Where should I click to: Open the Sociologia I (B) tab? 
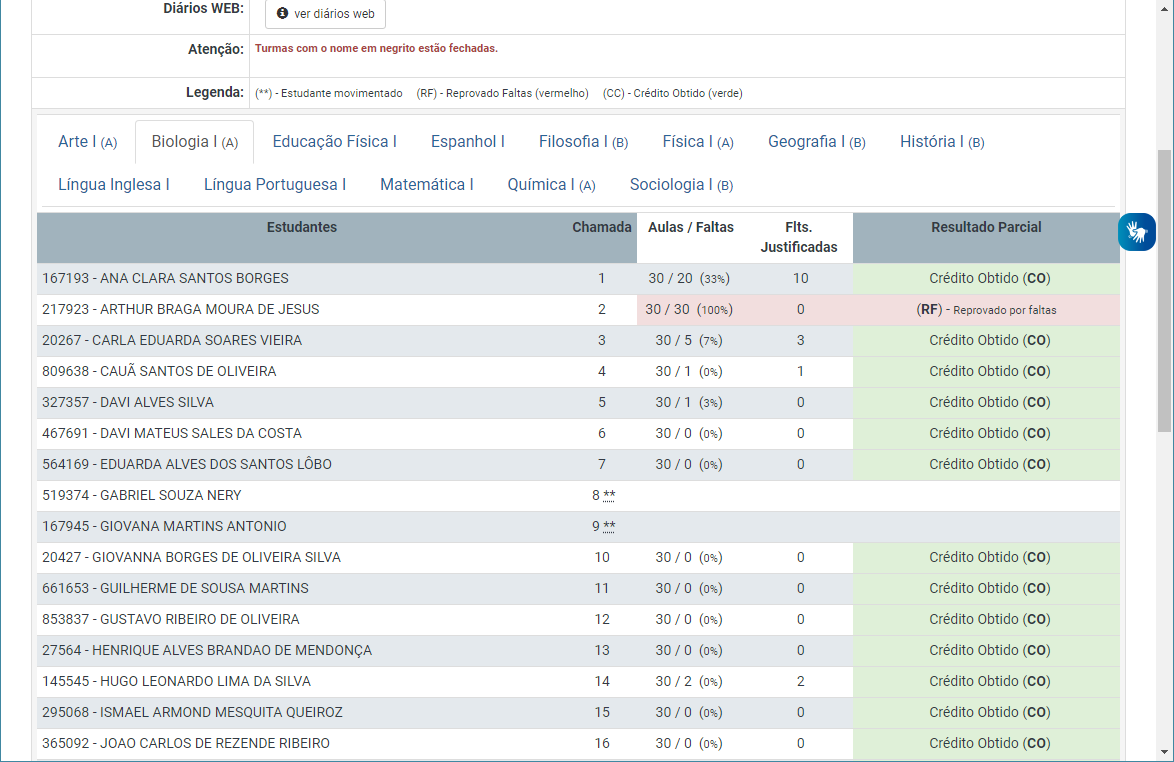(x=681, y=185)
